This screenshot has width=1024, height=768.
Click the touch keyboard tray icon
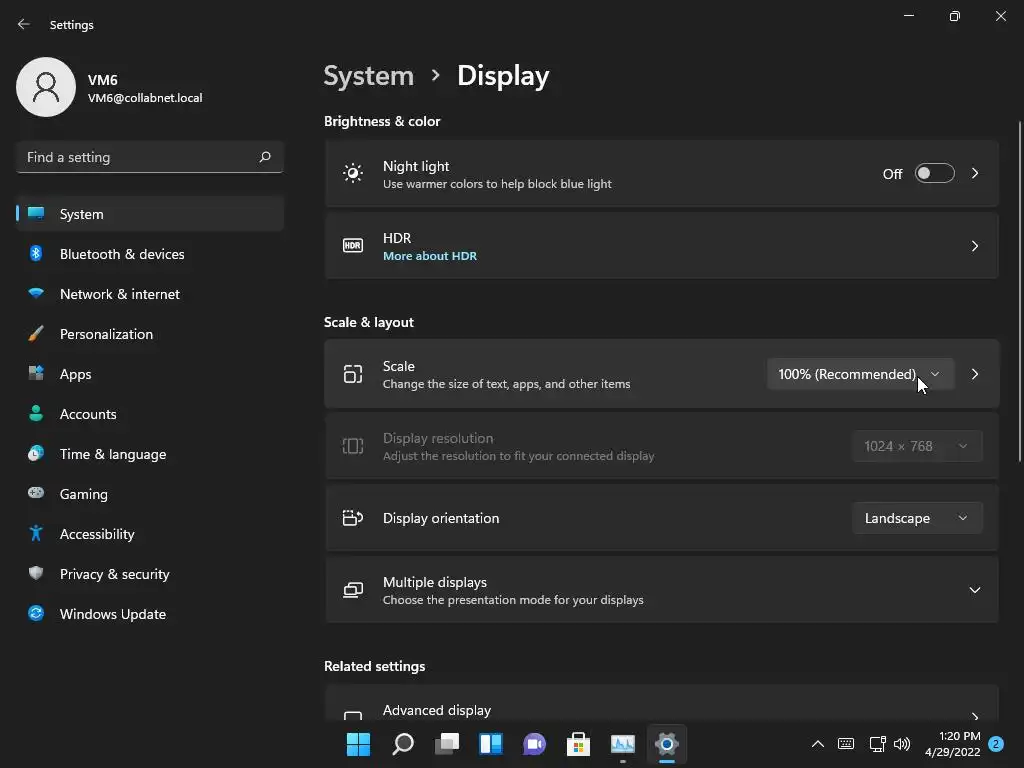[x=846, y=744]
